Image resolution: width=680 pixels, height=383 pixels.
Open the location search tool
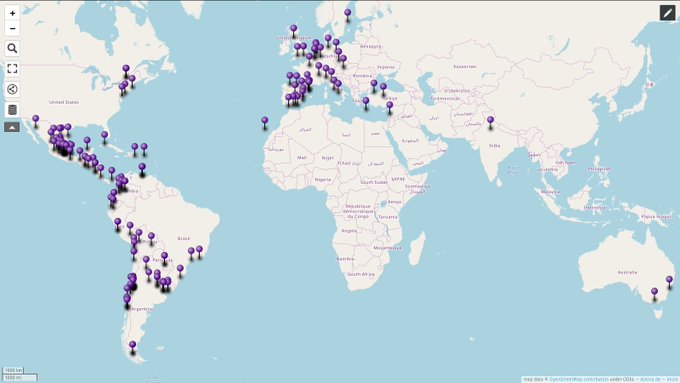[12, 48]
